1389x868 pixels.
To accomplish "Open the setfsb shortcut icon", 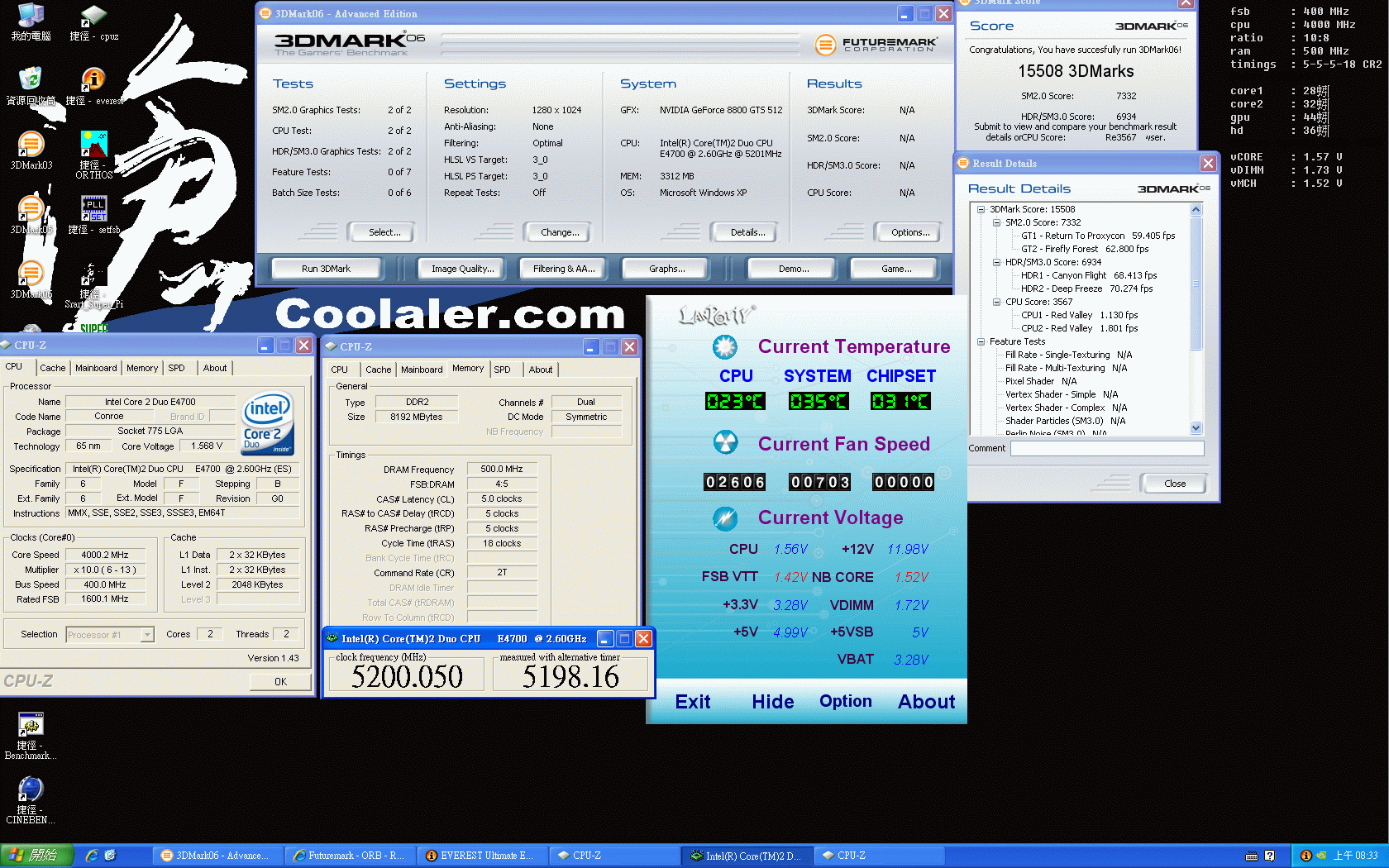I will coord(93,215).
